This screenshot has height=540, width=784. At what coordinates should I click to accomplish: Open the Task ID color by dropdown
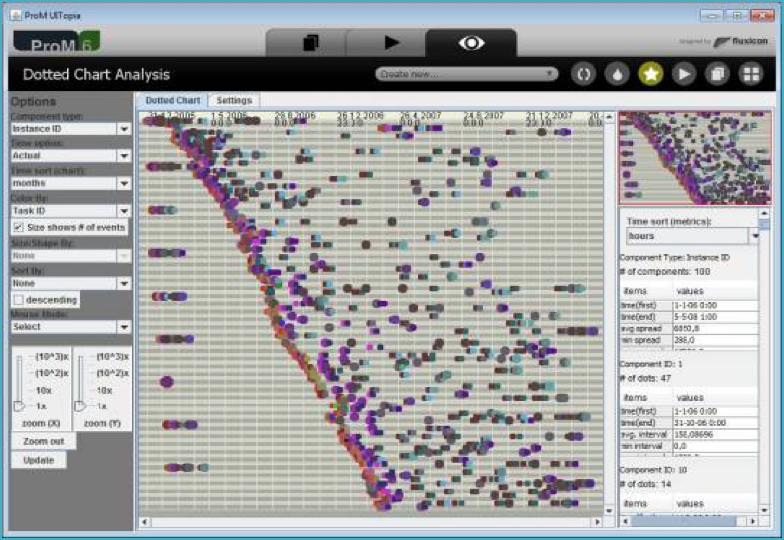[x=71, y=211]
